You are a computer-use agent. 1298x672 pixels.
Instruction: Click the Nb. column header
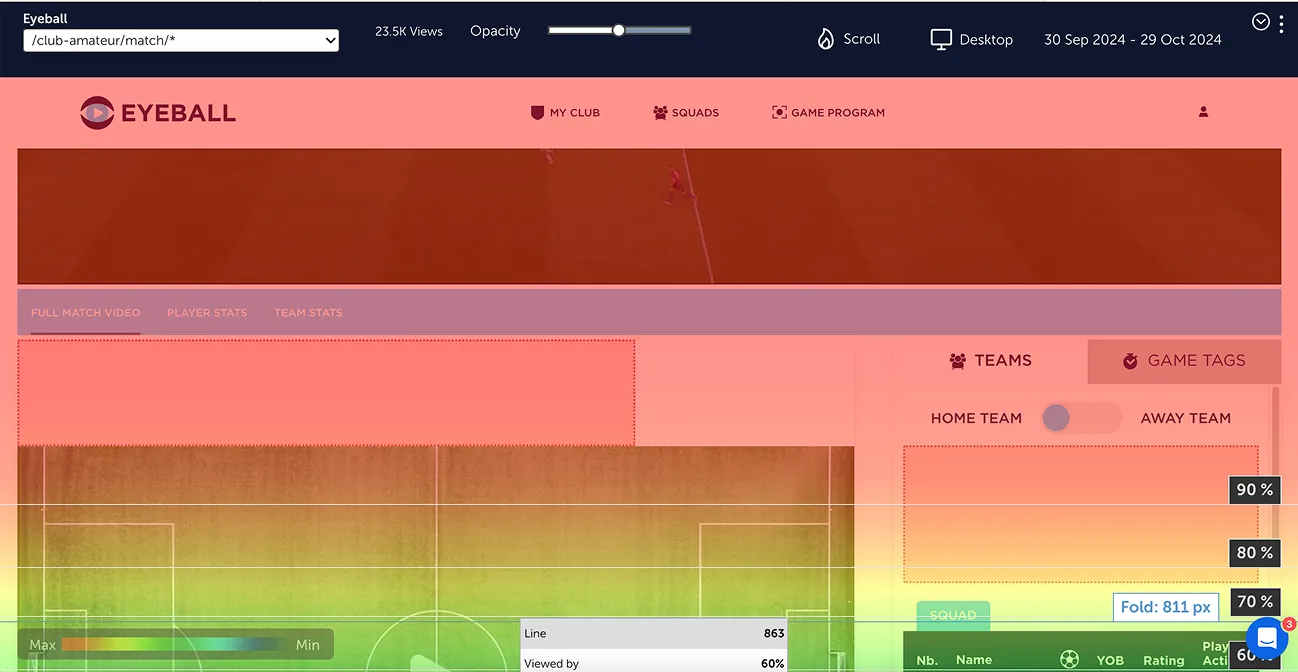pyautogui.click(x=927, y=660)
